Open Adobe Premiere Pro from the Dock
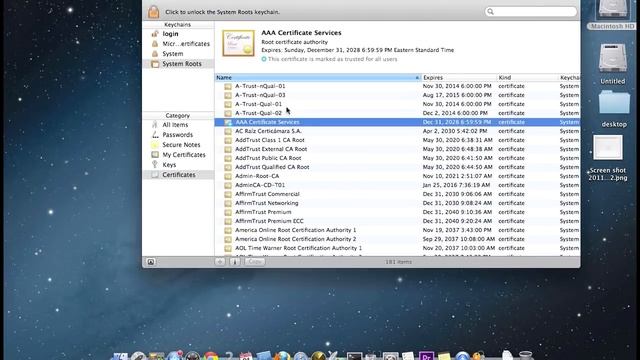This screenshot has height=360, width=640. (x=426, y=356)
